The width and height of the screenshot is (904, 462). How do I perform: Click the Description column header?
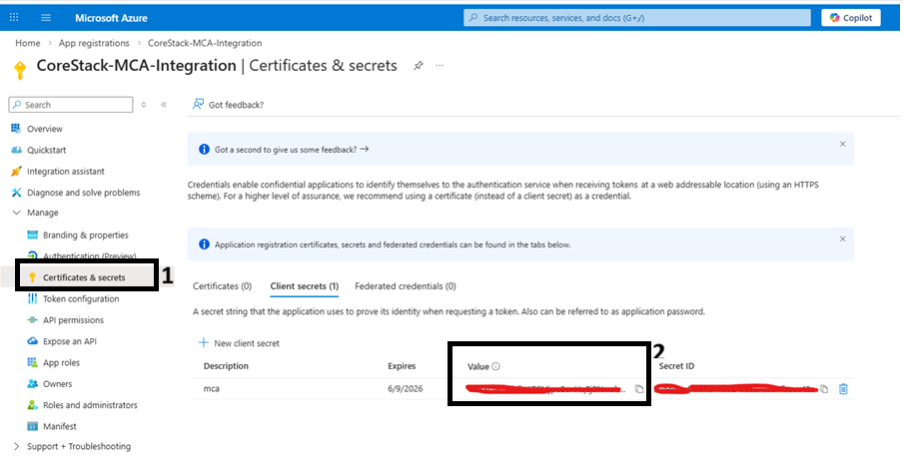[x=226, y=366]
